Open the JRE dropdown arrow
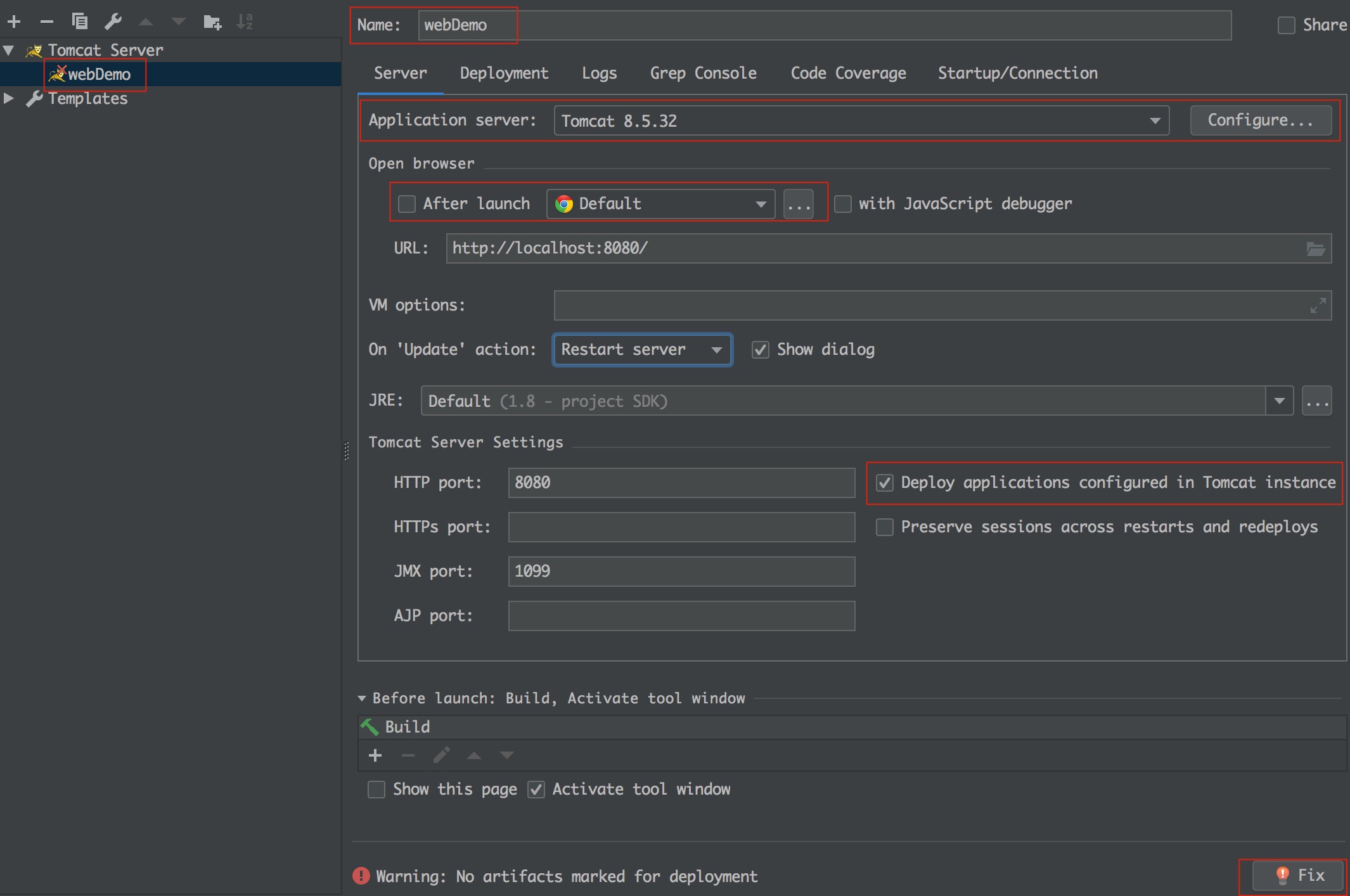 point(1279,401)
